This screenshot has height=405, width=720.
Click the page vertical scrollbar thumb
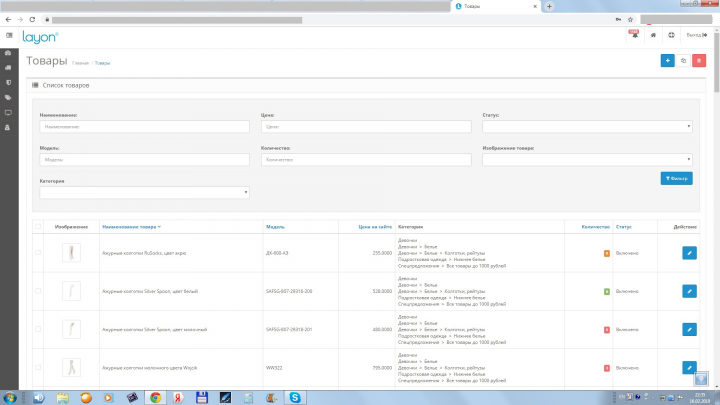pyautogui.click(x=717, y=62)
